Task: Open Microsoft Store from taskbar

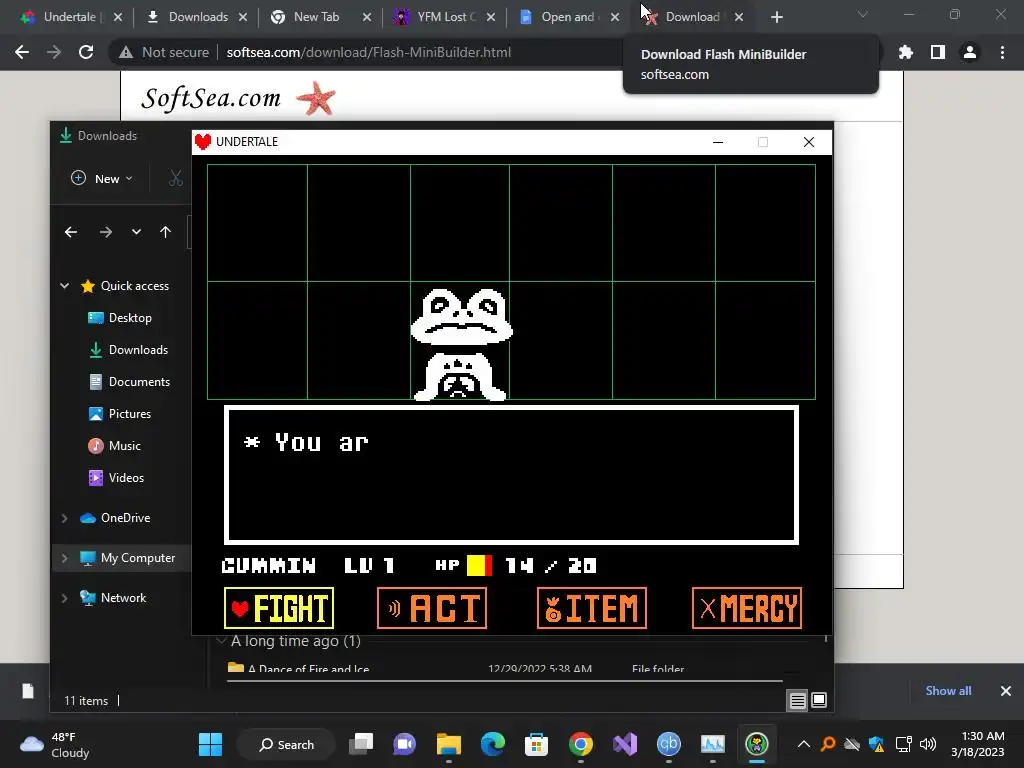Action: point(536,744)
